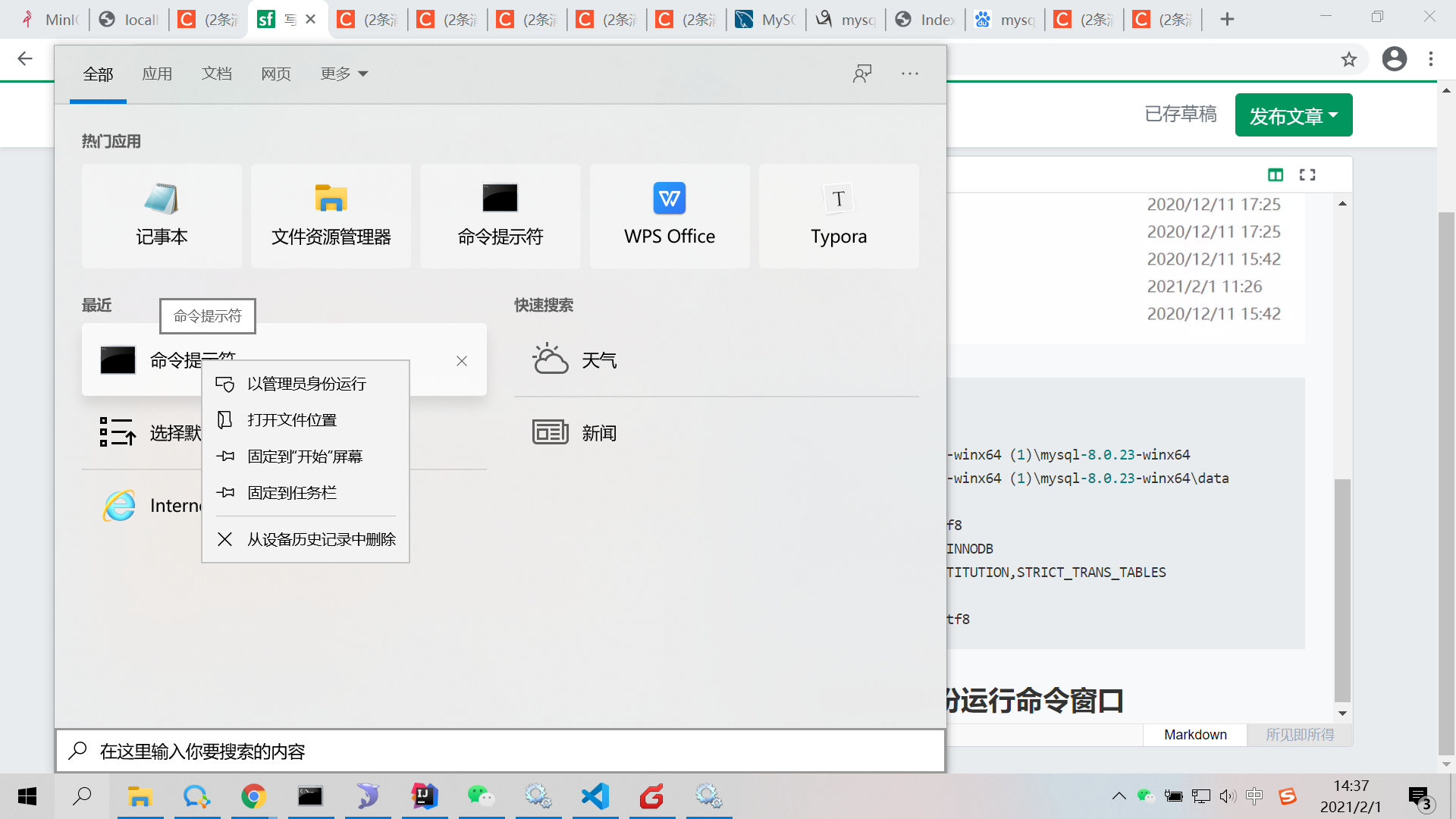1456x819 pixels.
Task: Open WeChat from the taskbar
Action: point(481,796)
